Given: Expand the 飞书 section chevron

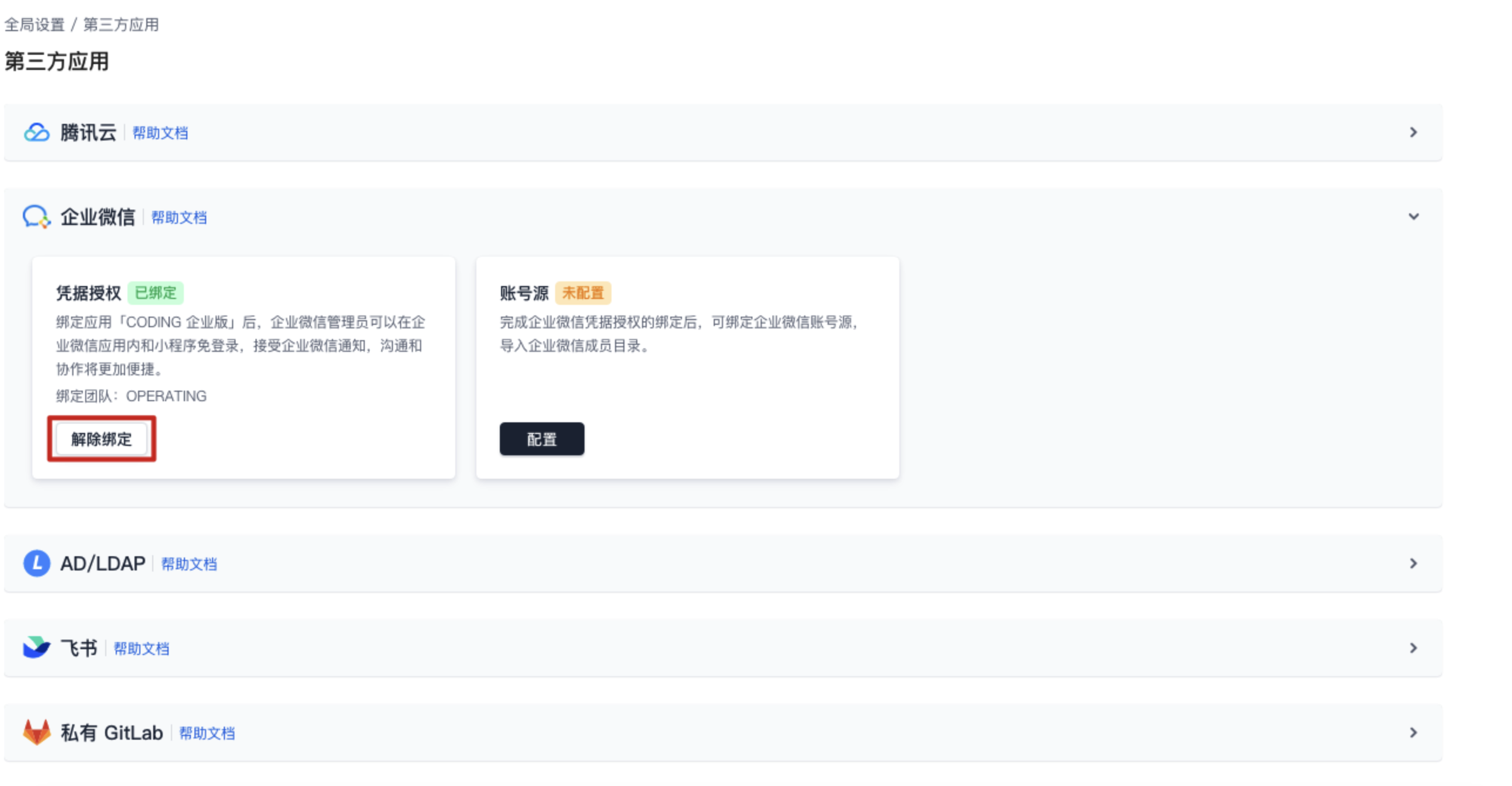Looking at the screenshot, I should [x=1413, y=648].
